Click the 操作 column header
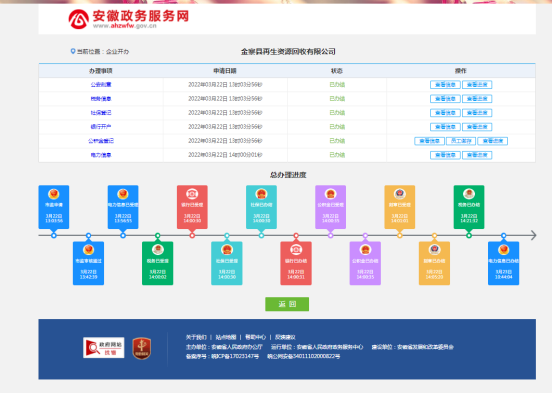This screenshot has height=393, width=553. (461, 71)
